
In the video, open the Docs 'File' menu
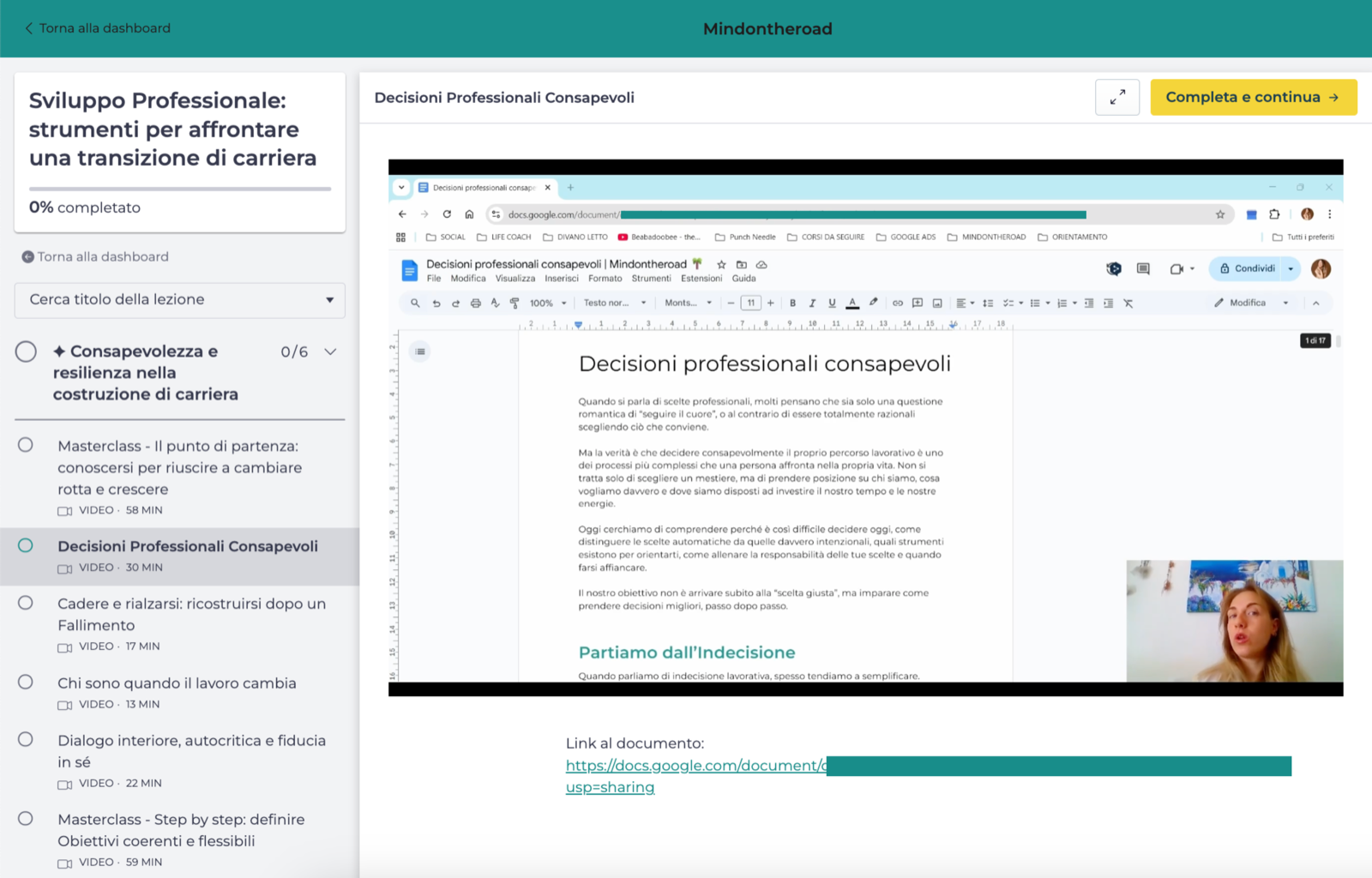click(x=434, y=279)
